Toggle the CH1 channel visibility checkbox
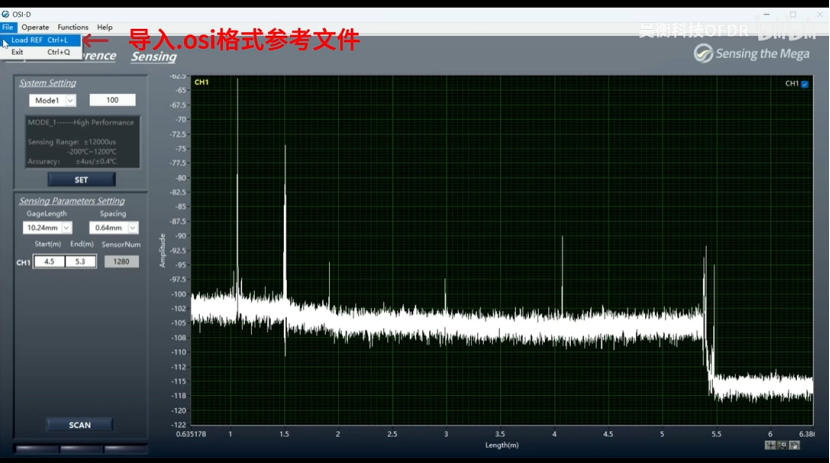830x463 pixels. coord(805,84)
